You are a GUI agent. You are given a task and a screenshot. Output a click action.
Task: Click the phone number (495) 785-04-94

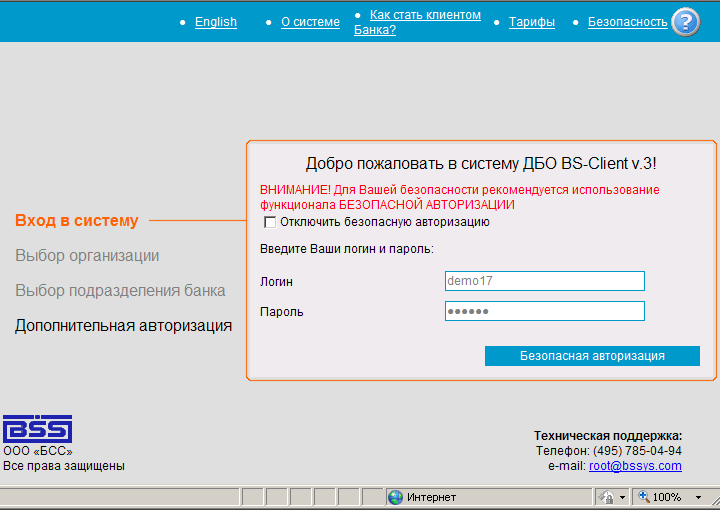click(637, 451)
